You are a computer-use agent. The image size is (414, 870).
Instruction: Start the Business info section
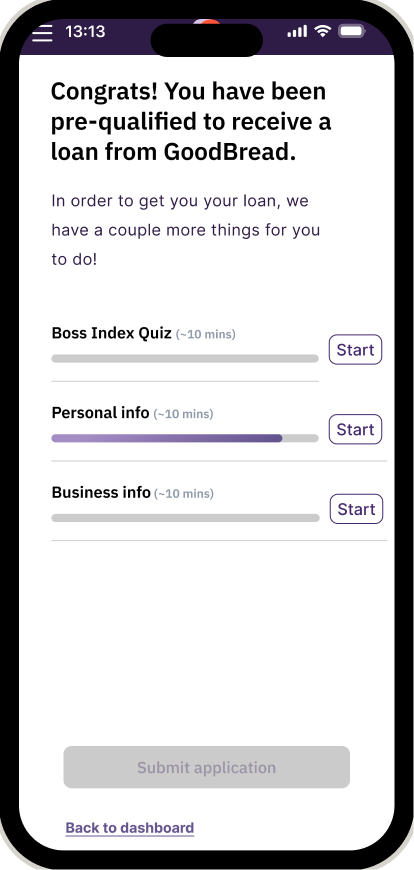click(356, 509)
